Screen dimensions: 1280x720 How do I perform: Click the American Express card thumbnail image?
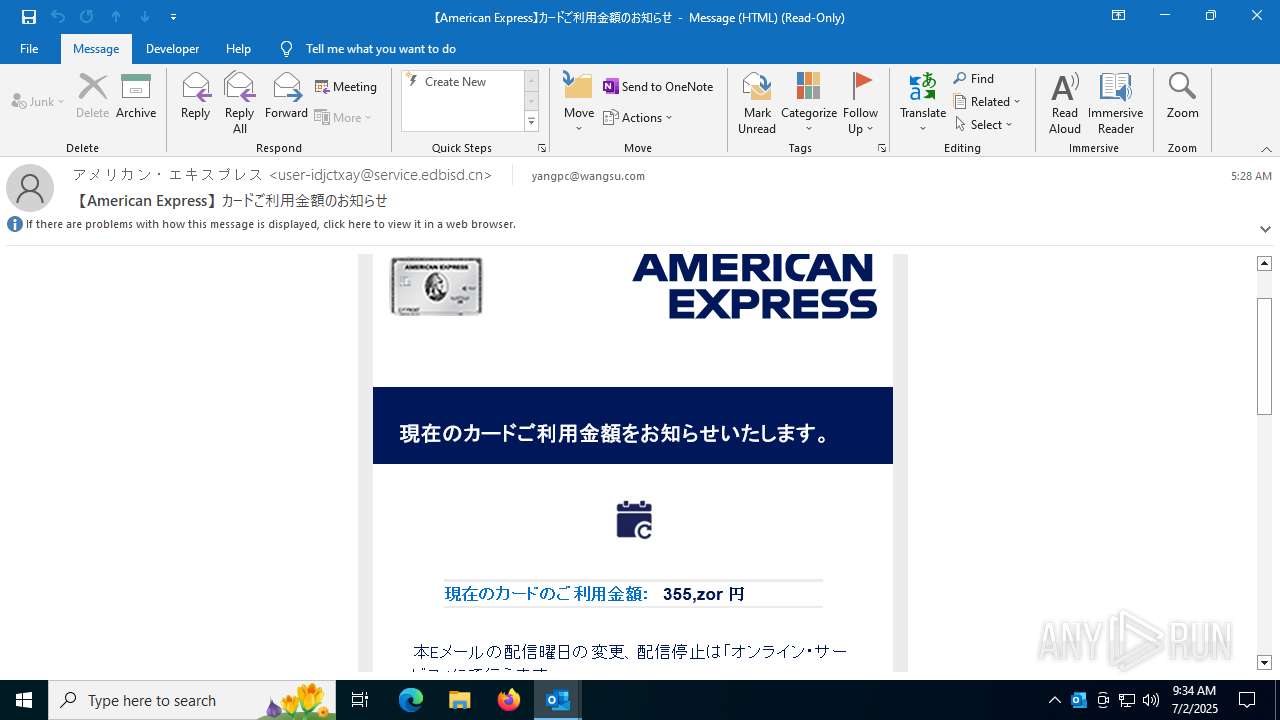point(436,286)
